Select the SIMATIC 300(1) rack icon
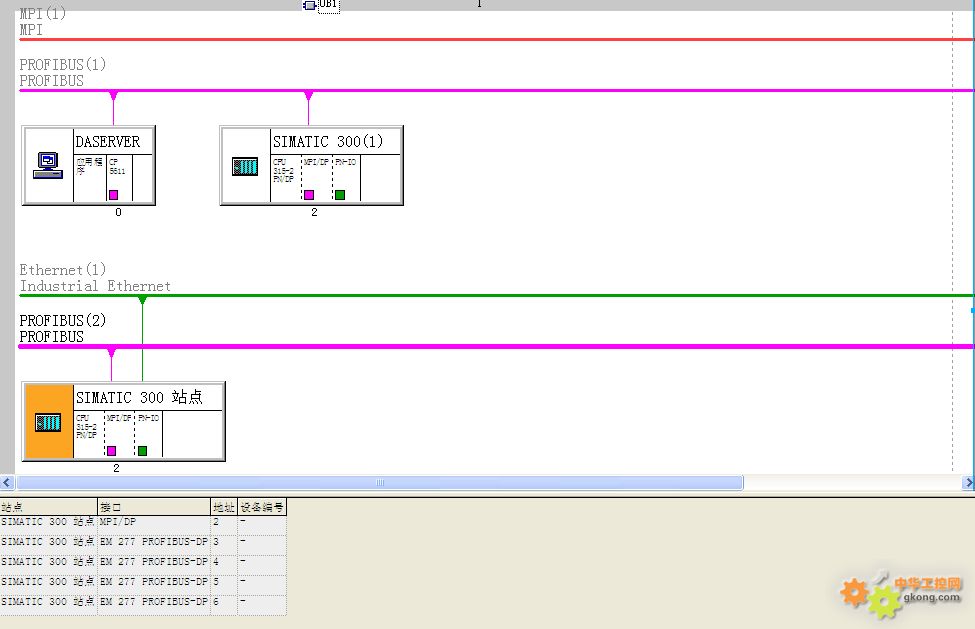Viewport: 975px width, 629px height. point(245,166)
